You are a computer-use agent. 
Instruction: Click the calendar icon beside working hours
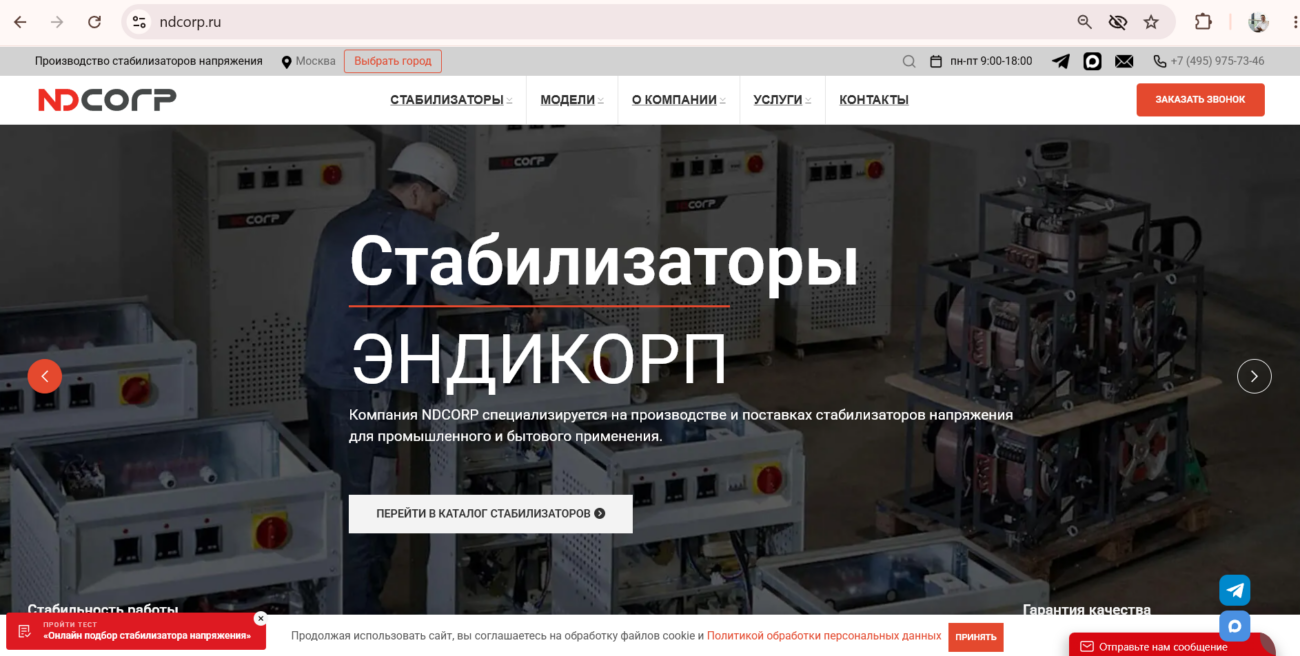936,61
